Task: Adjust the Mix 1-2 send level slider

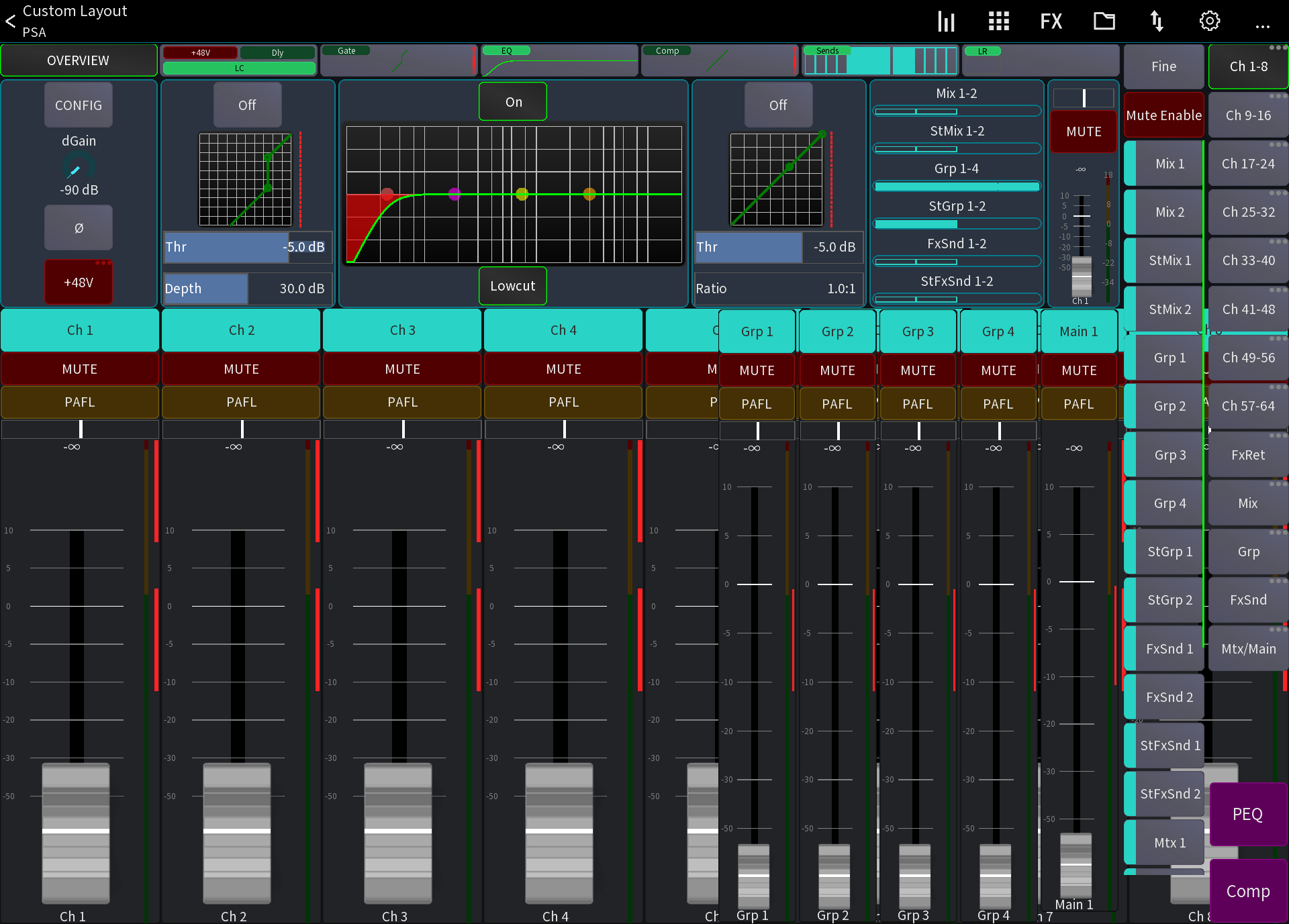Action: pyautogui.click(x=956, y=110)
